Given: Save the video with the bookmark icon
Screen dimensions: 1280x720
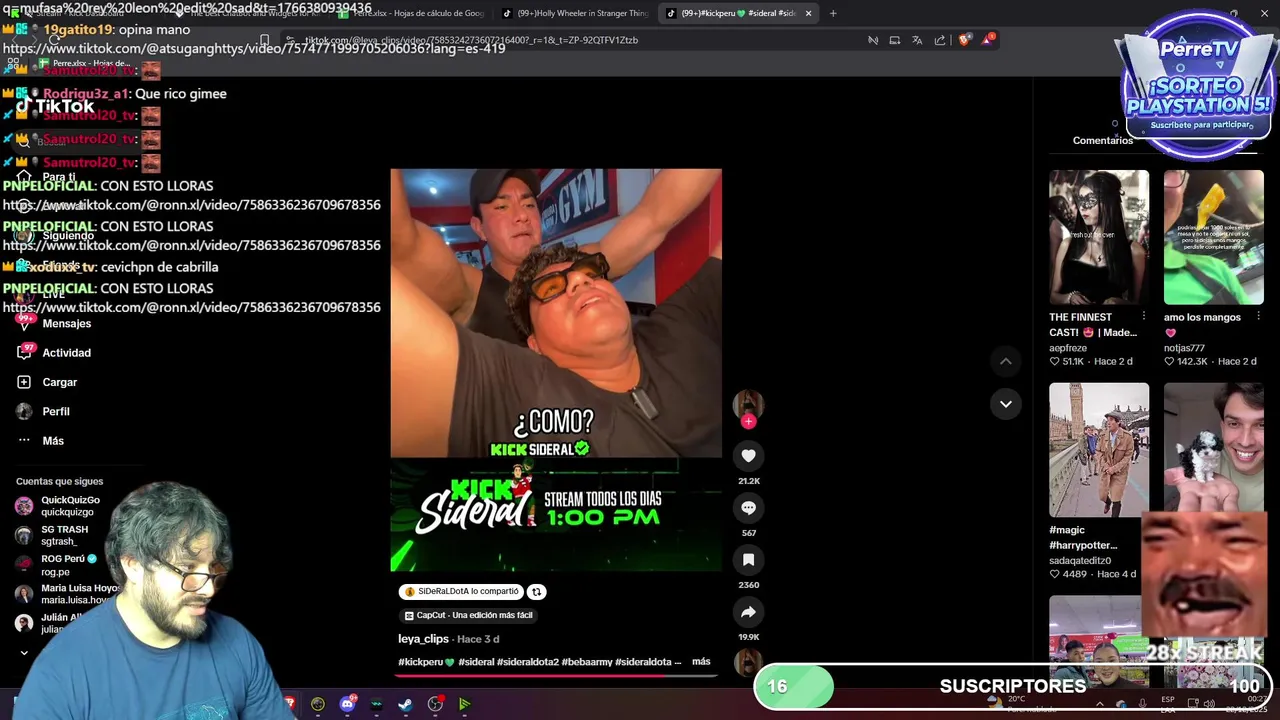Looking at the screenshot, I should click(748, 560).
